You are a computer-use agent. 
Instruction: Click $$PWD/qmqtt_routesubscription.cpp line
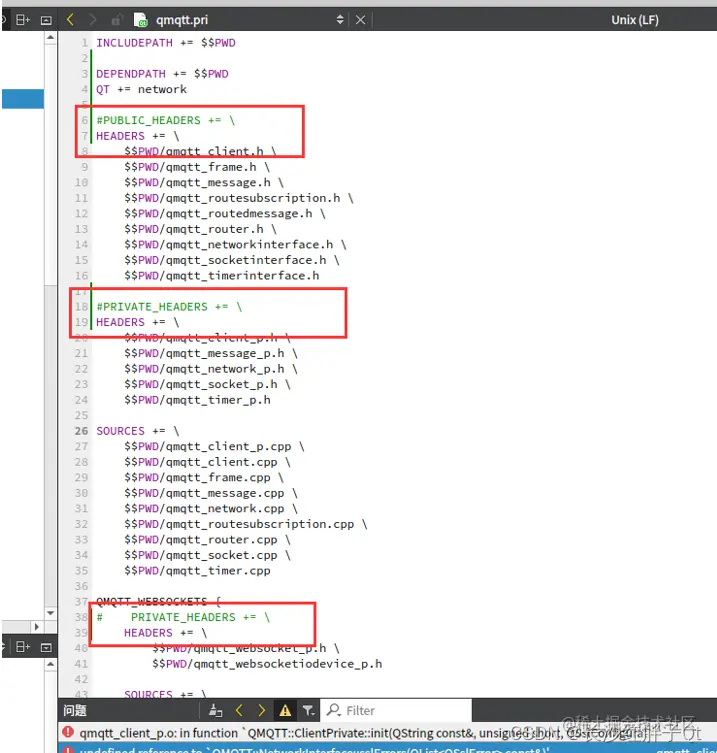[x=246, y=524]
